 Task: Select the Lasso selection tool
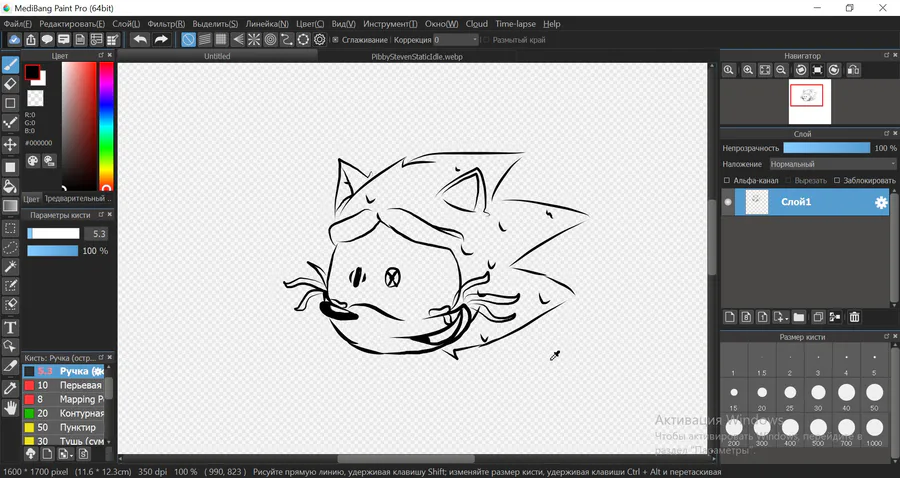pyautogui.click(x=10, y=247)
